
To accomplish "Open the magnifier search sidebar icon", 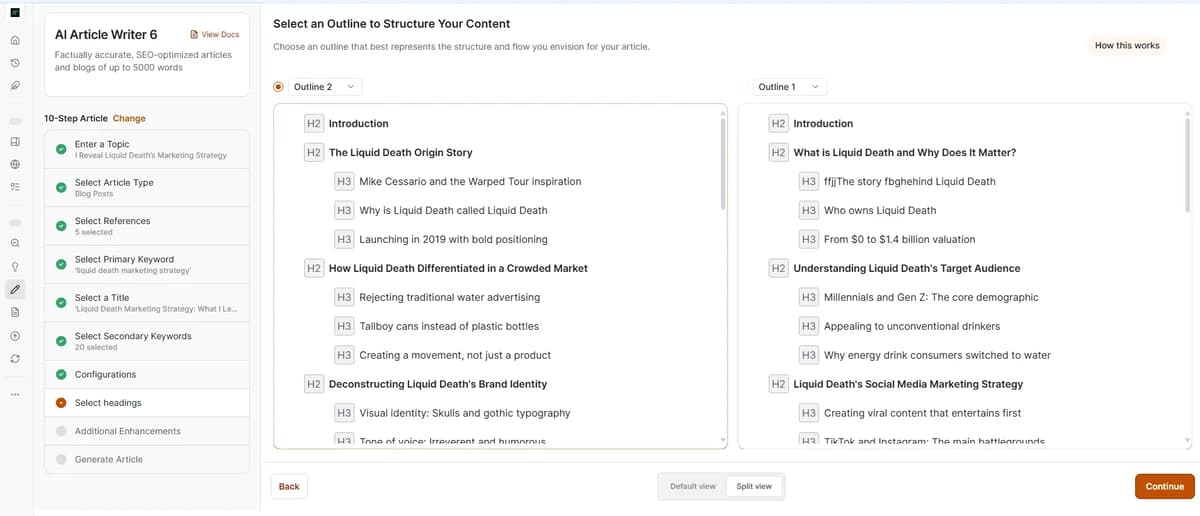I will point(15,243).
